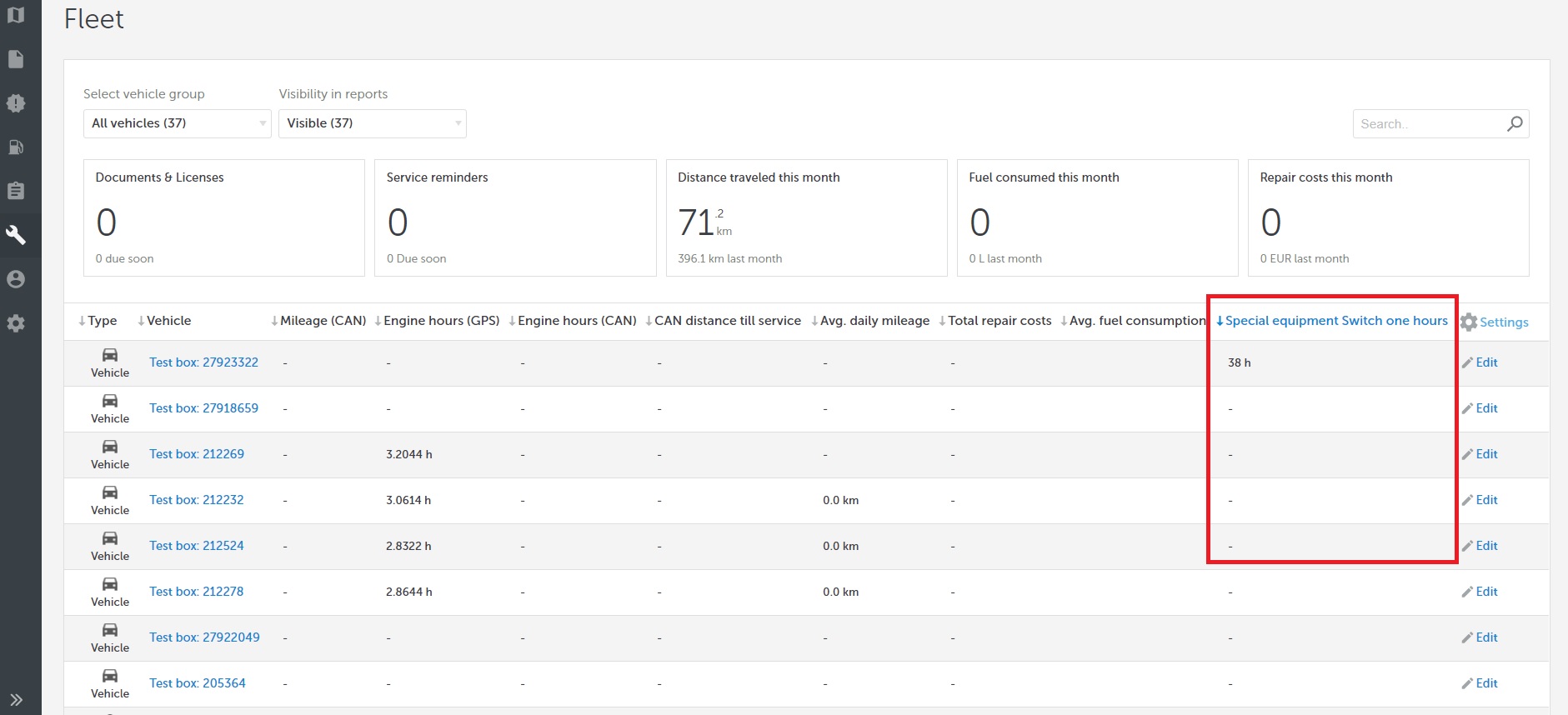Open Distance traveled this month card
The image size is (1568, 715).
(x=807, y=217)
